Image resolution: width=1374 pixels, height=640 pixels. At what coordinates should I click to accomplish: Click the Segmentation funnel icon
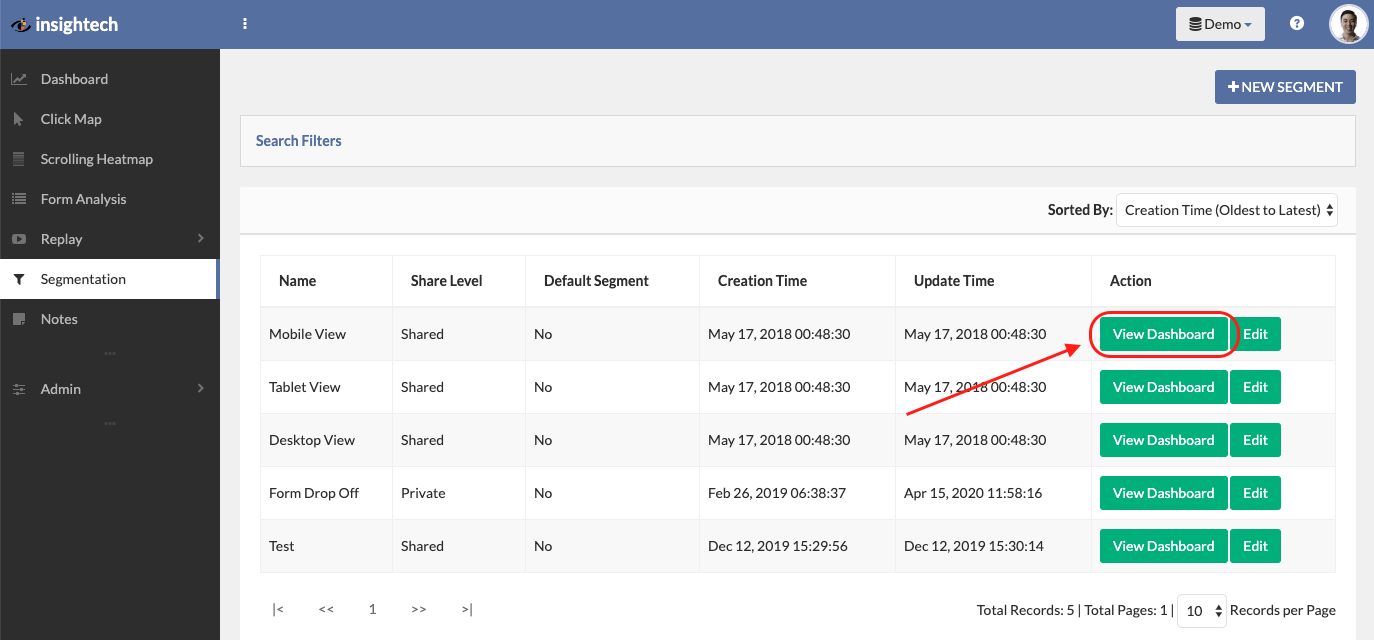[x=19, y=279]
